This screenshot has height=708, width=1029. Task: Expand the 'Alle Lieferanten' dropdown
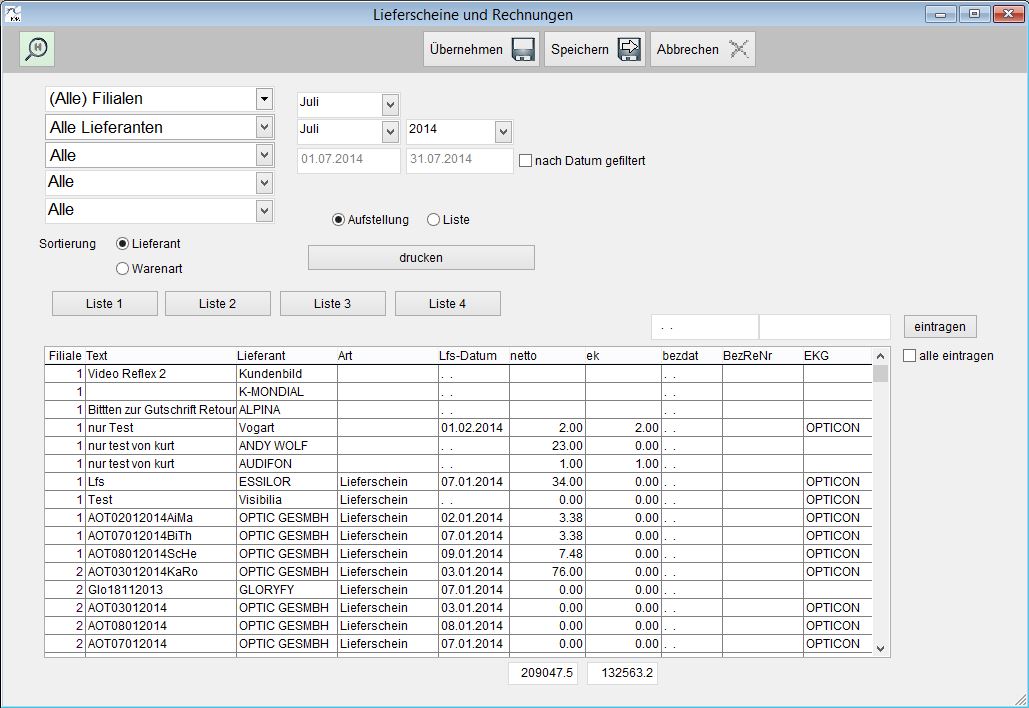264,127
